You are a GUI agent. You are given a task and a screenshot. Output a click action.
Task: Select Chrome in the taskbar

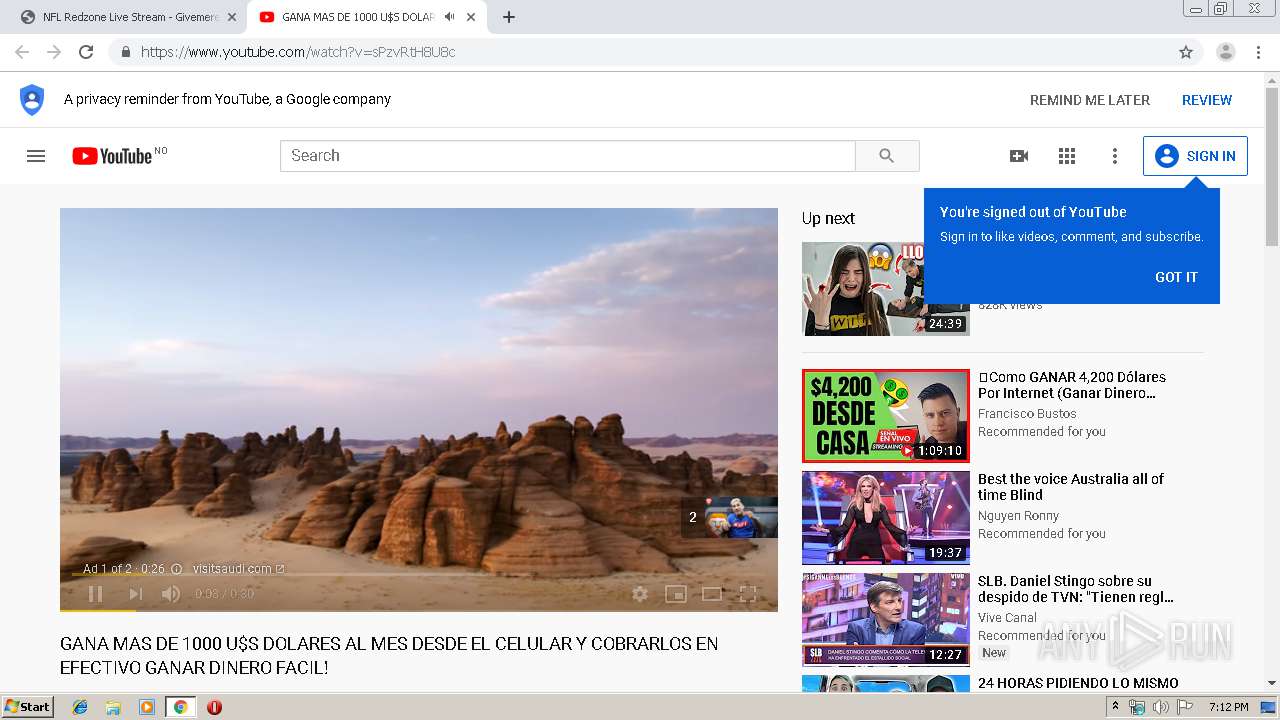point(180,707)
